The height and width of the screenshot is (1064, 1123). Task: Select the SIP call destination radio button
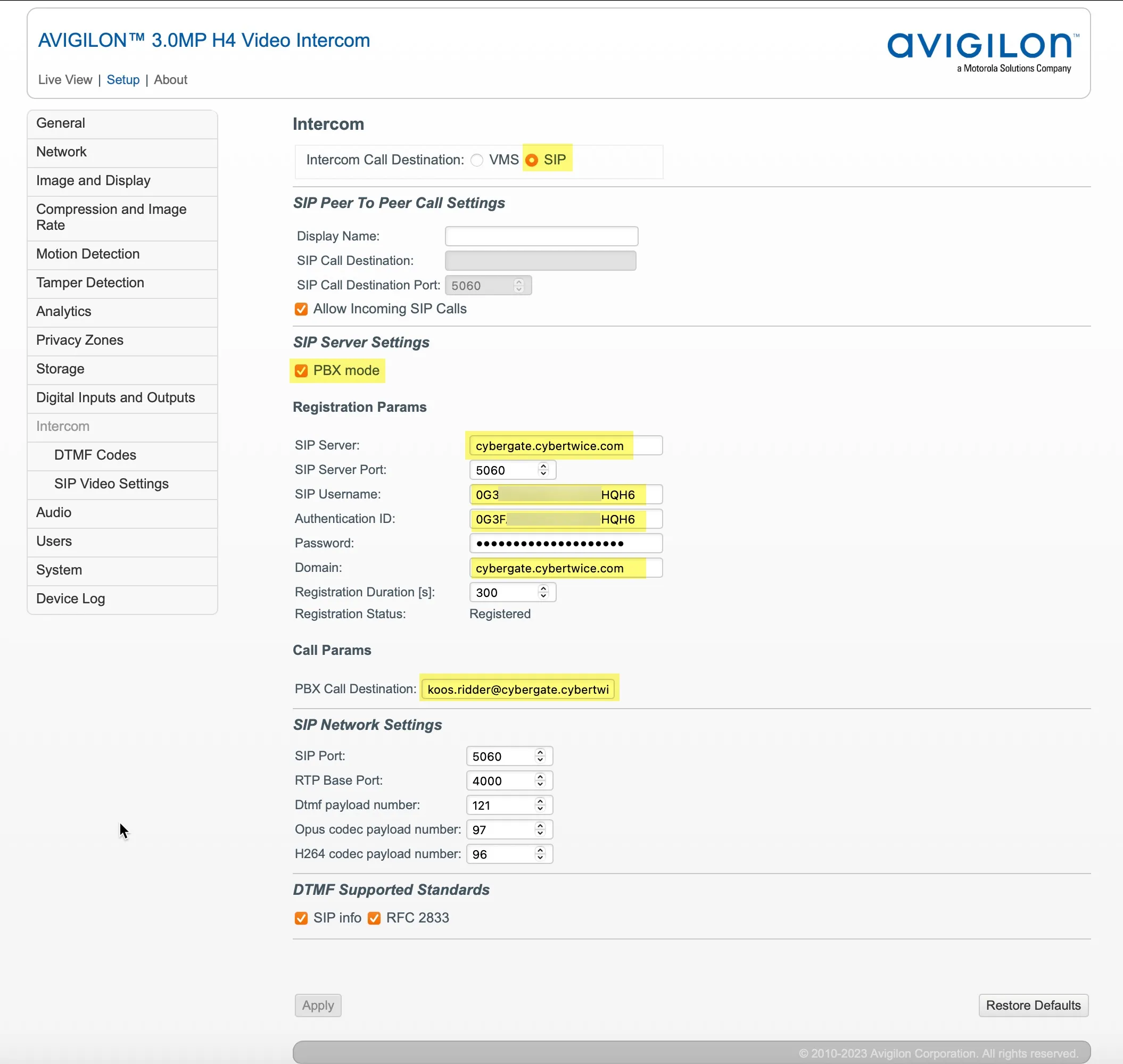click(x=531, y=161)
